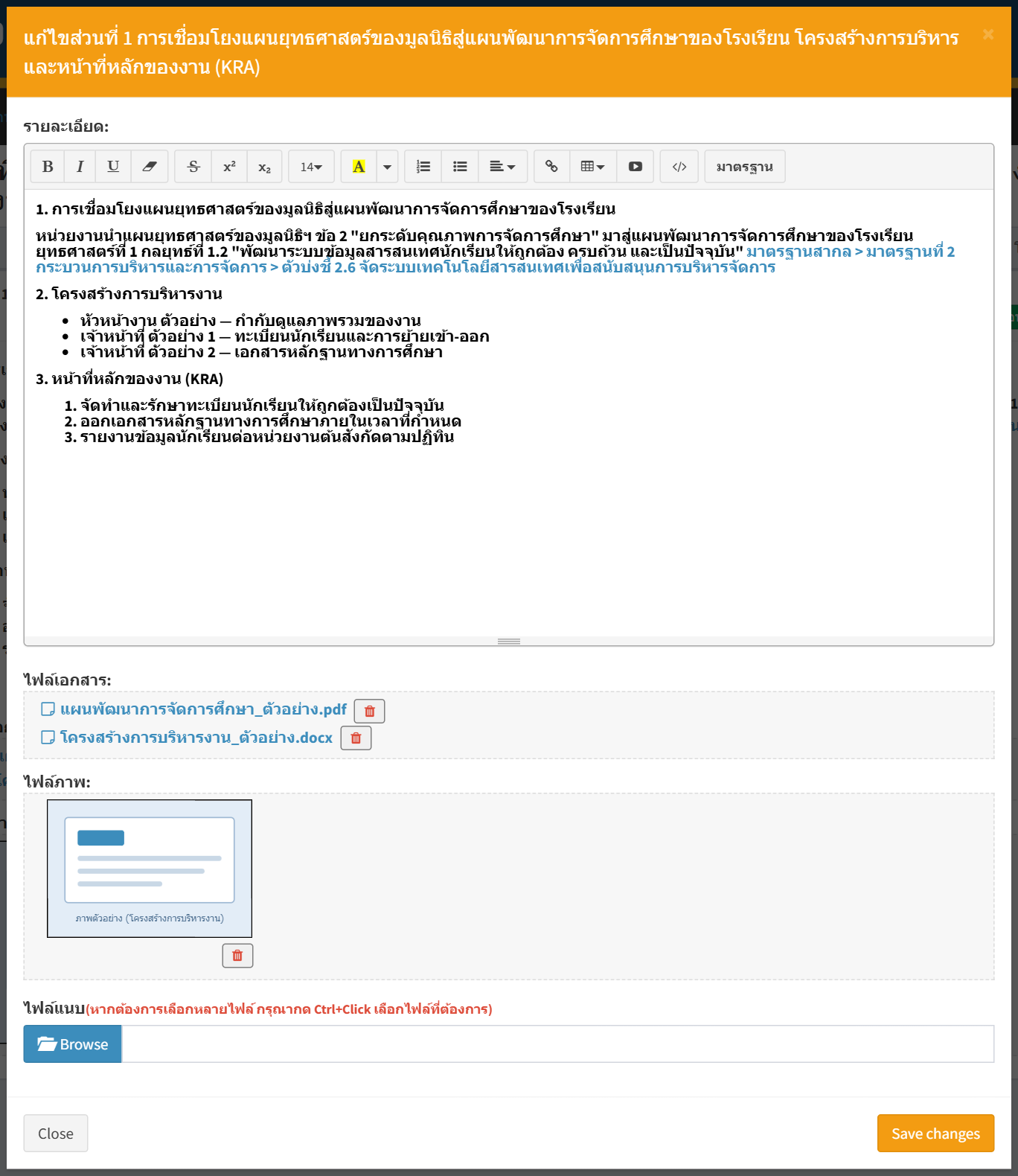Click the eraser clear-formatting icon
The width and height of the screenshot is (1018, 1176).
150,167
